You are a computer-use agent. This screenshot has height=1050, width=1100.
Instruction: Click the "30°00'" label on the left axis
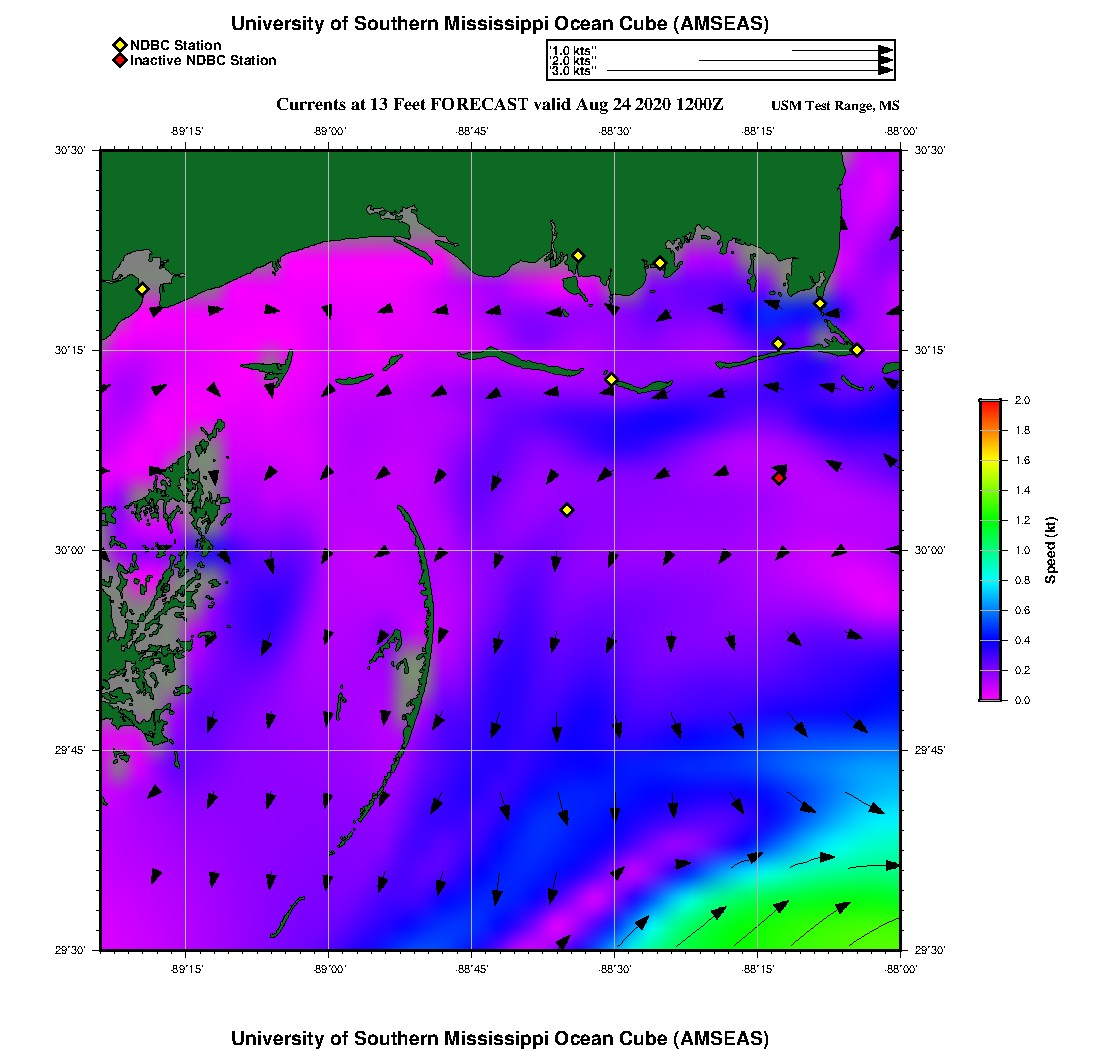(x=70, y=551)
